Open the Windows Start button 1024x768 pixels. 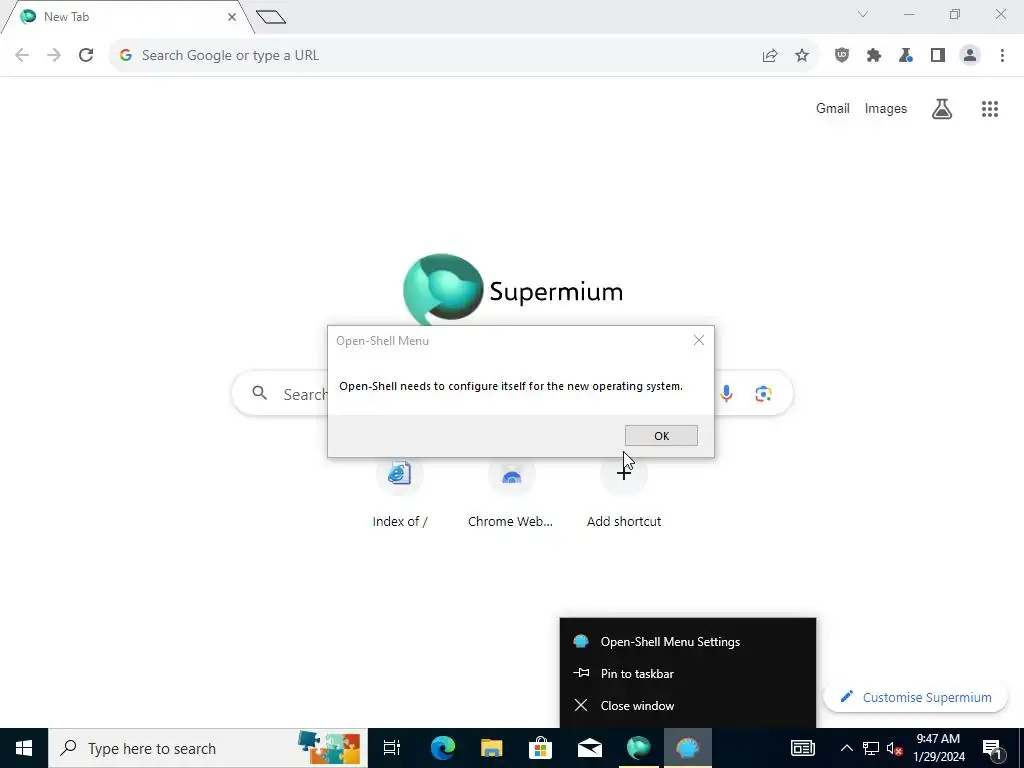(x=24, y=748)
